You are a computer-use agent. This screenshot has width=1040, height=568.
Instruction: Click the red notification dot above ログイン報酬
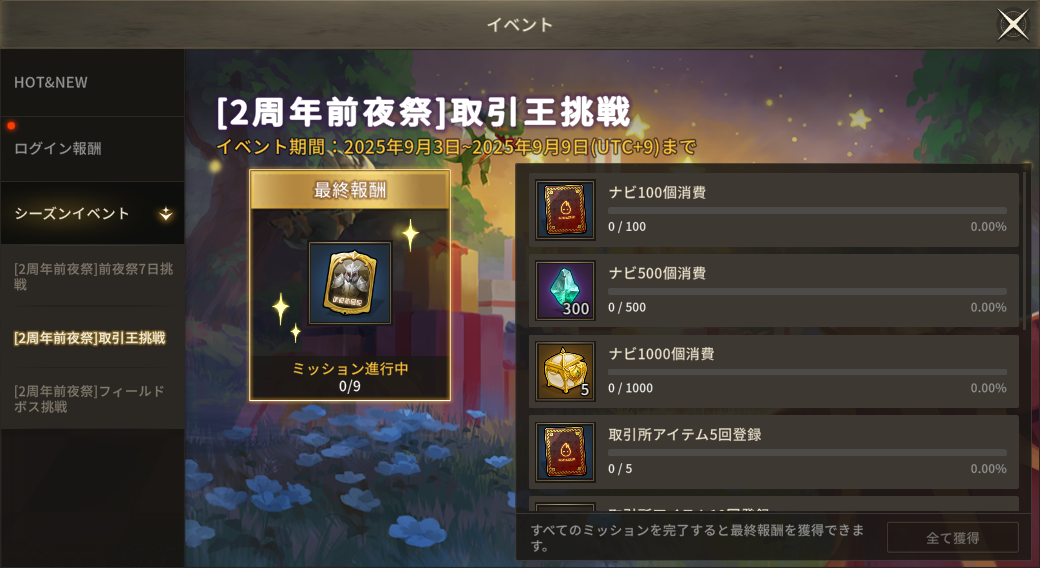pos(11,125)
